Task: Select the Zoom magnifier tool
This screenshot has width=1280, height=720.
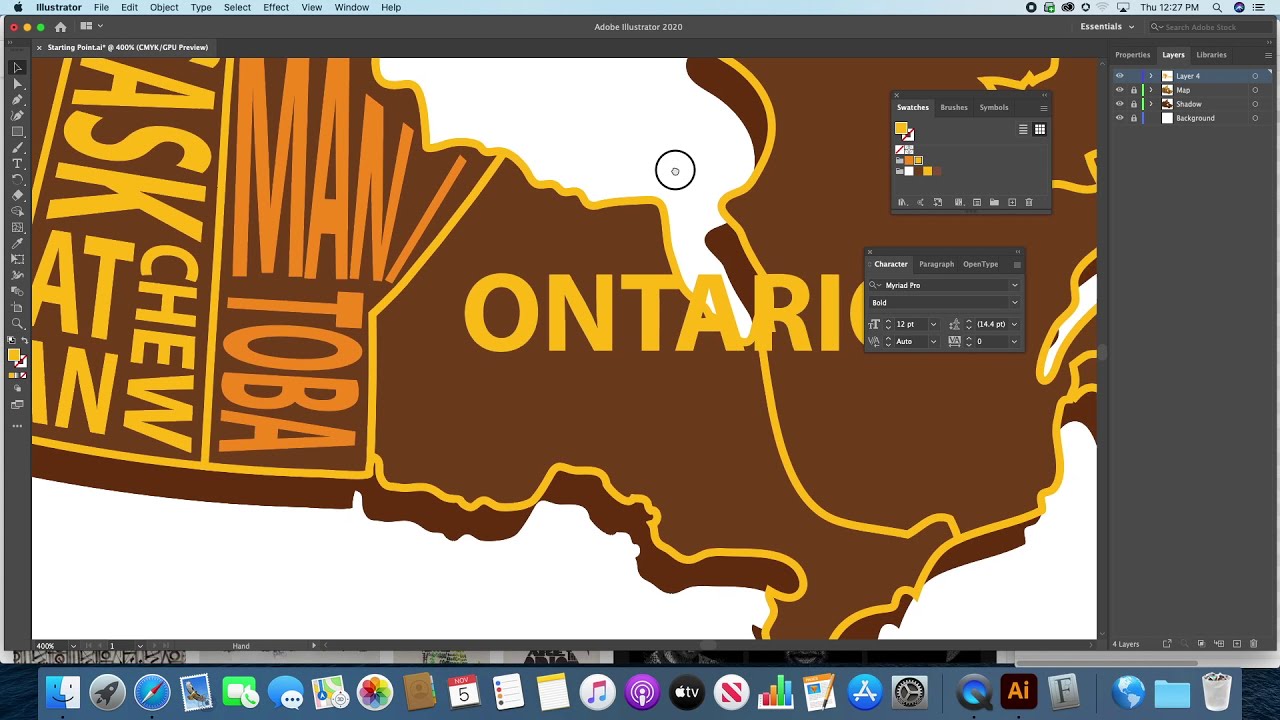Action: [18, 324]
